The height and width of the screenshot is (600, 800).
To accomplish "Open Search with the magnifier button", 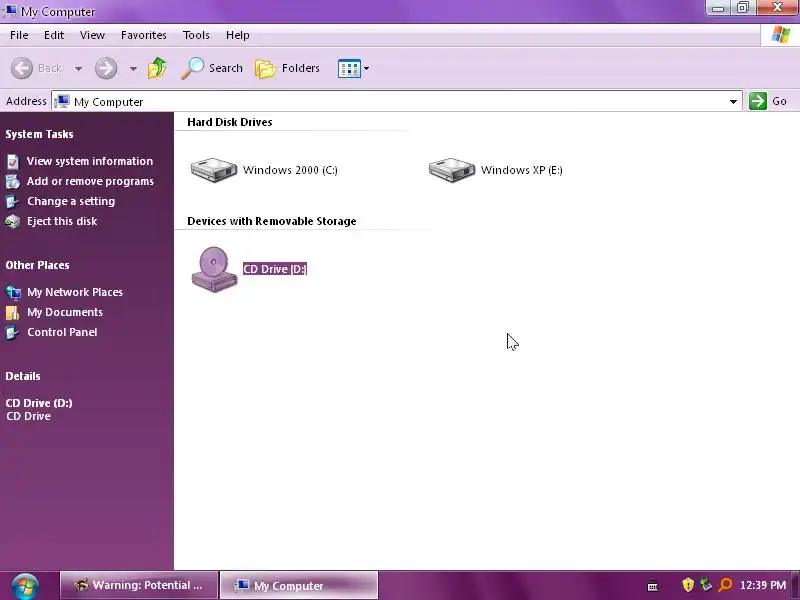I will click(212, 68).
